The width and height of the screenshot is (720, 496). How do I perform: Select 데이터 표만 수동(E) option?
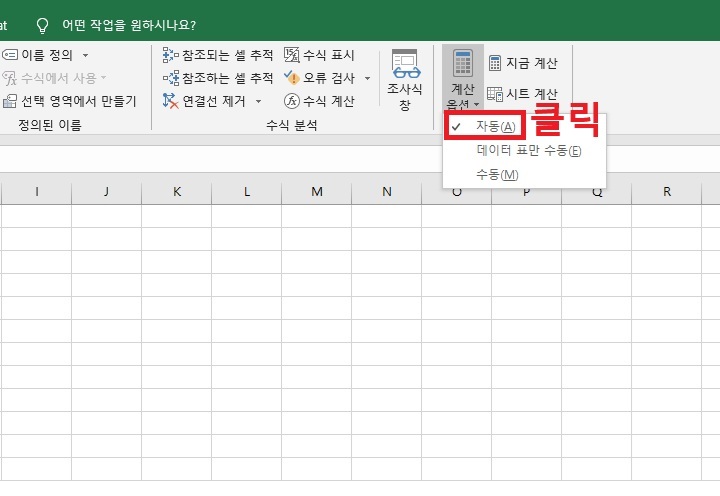(x=524, y=150)
